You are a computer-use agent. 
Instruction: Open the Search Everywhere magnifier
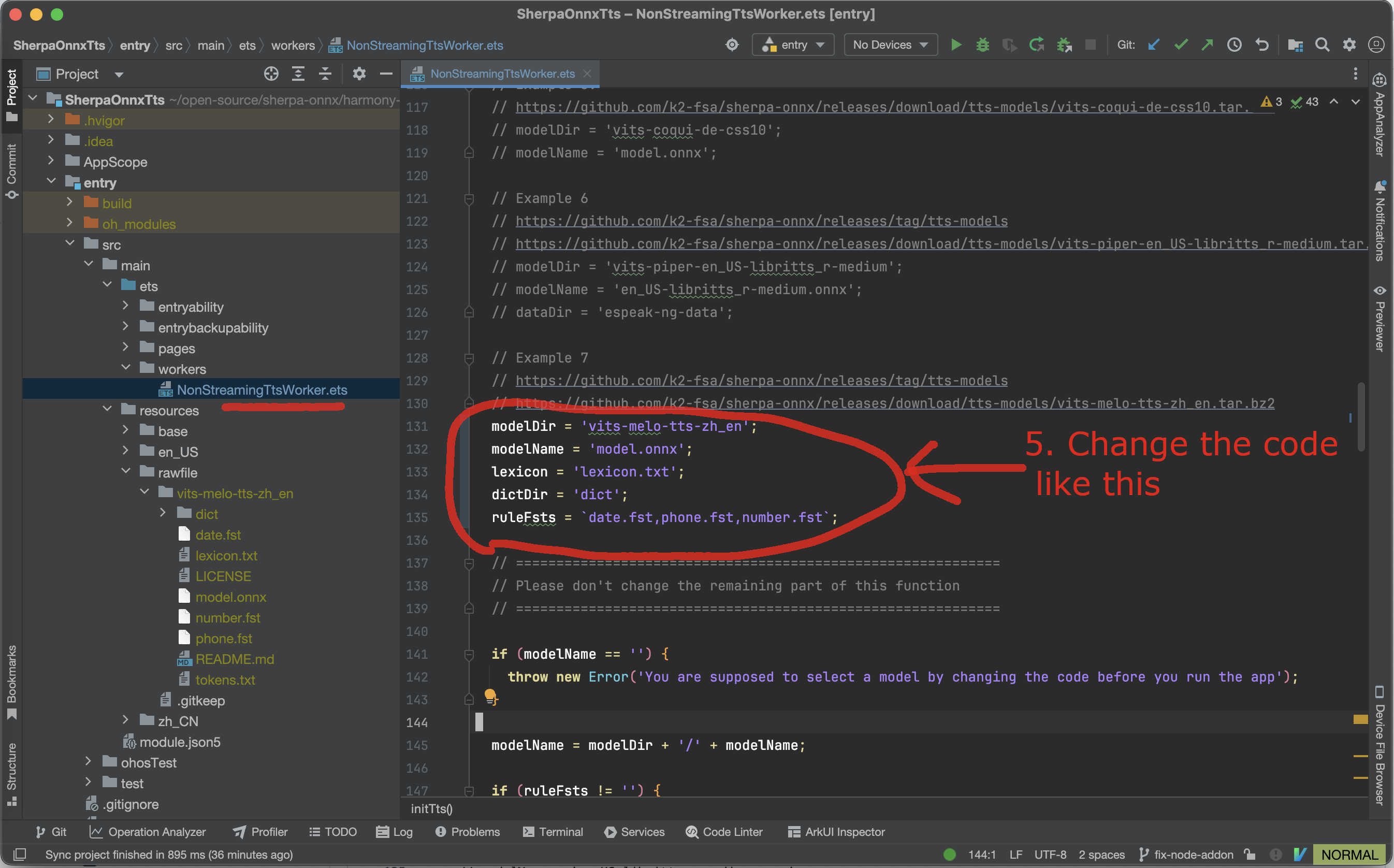[x=1322, y=45]
